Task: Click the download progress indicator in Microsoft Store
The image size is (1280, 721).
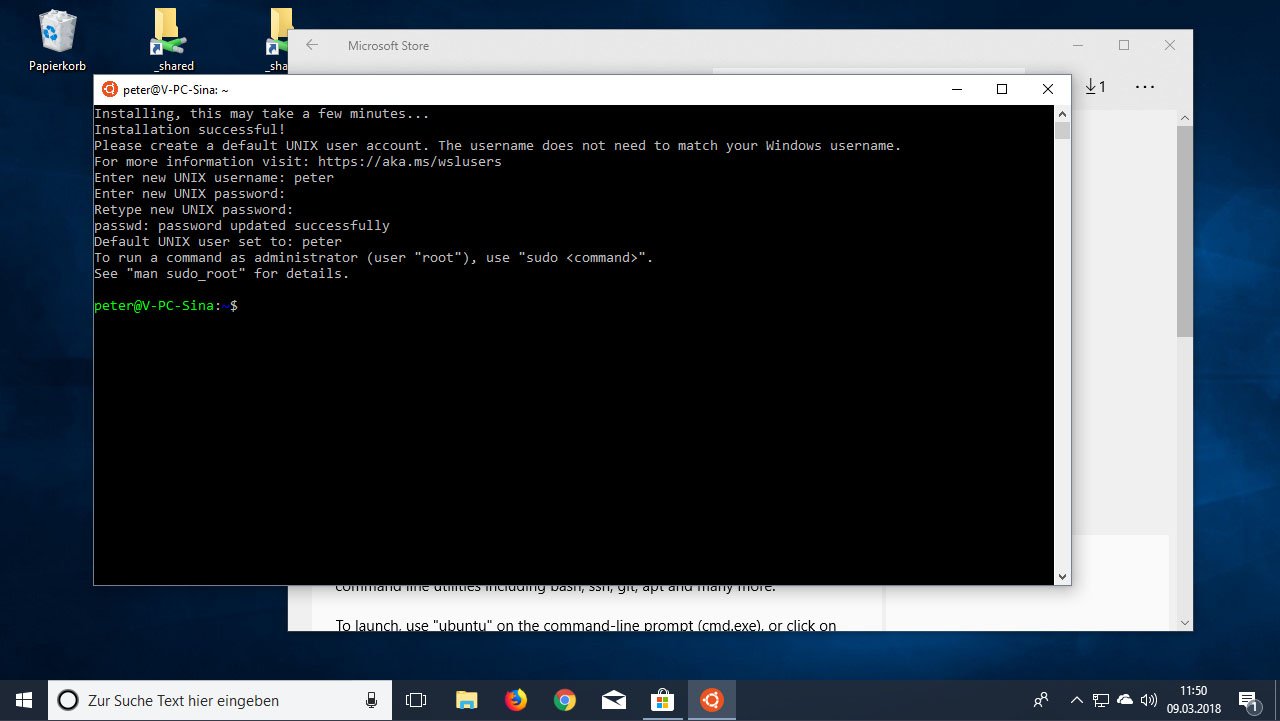Action: pyautogui.click(x=1096, y=87)
